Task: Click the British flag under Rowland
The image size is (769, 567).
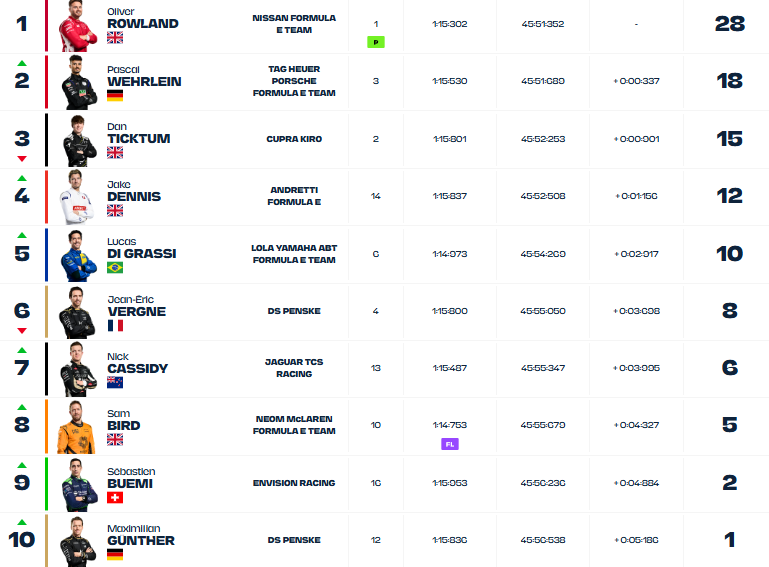Action: [115, 38]
